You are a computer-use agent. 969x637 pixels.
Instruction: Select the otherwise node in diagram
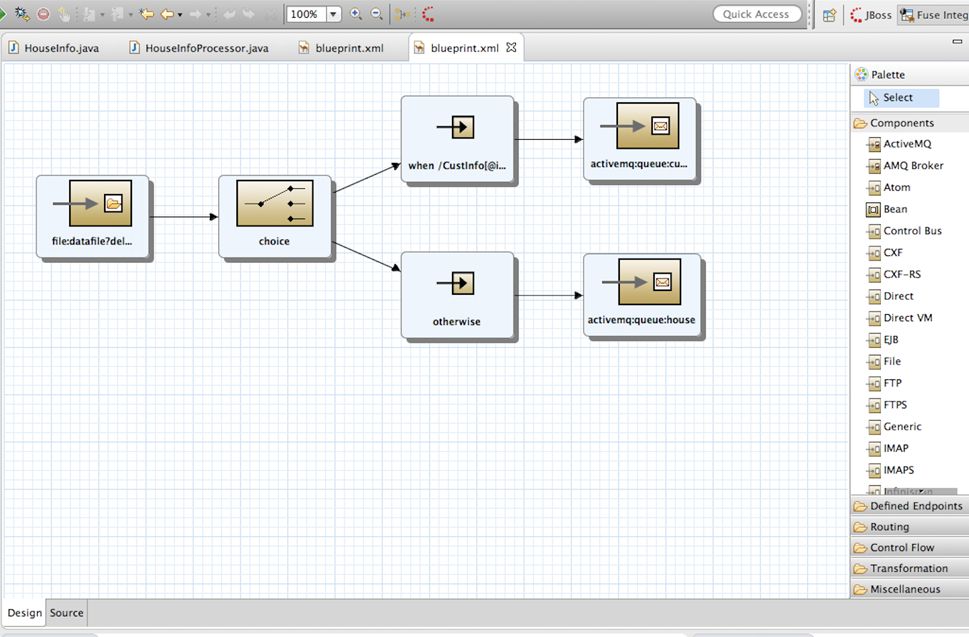point(457,294)
